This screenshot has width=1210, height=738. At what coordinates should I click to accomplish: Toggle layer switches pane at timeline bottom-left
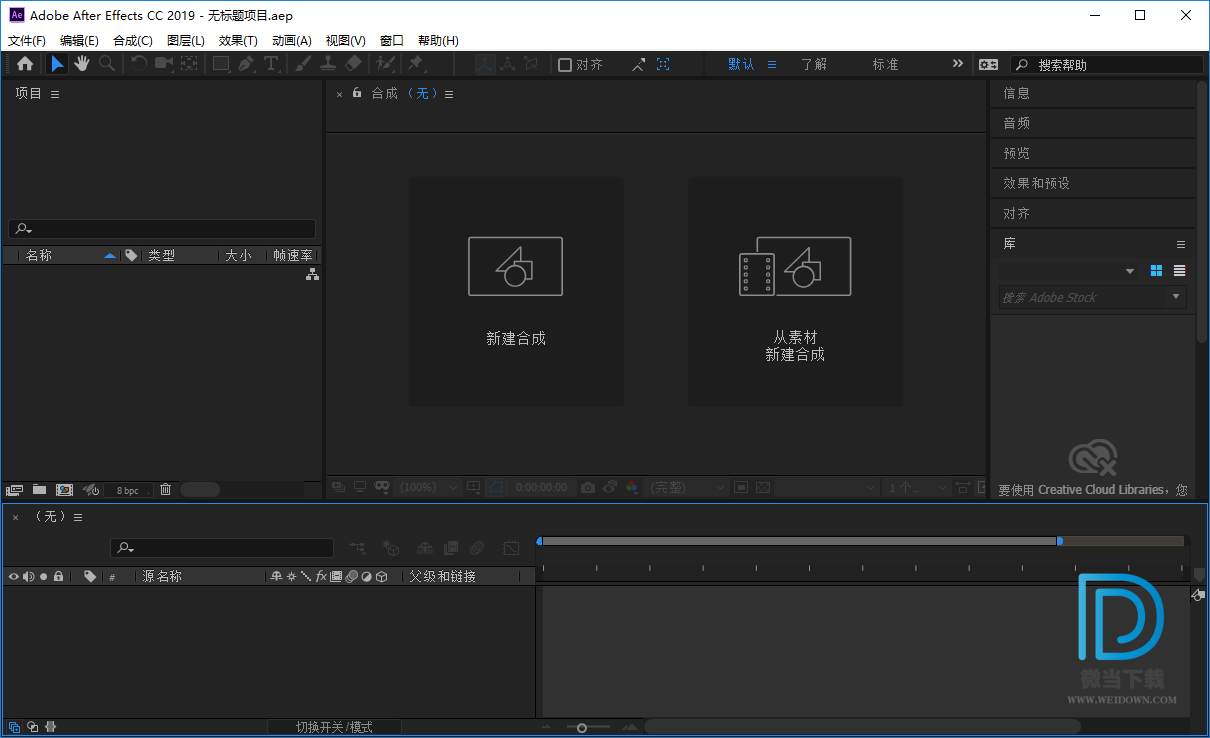(x=14, y=727)
